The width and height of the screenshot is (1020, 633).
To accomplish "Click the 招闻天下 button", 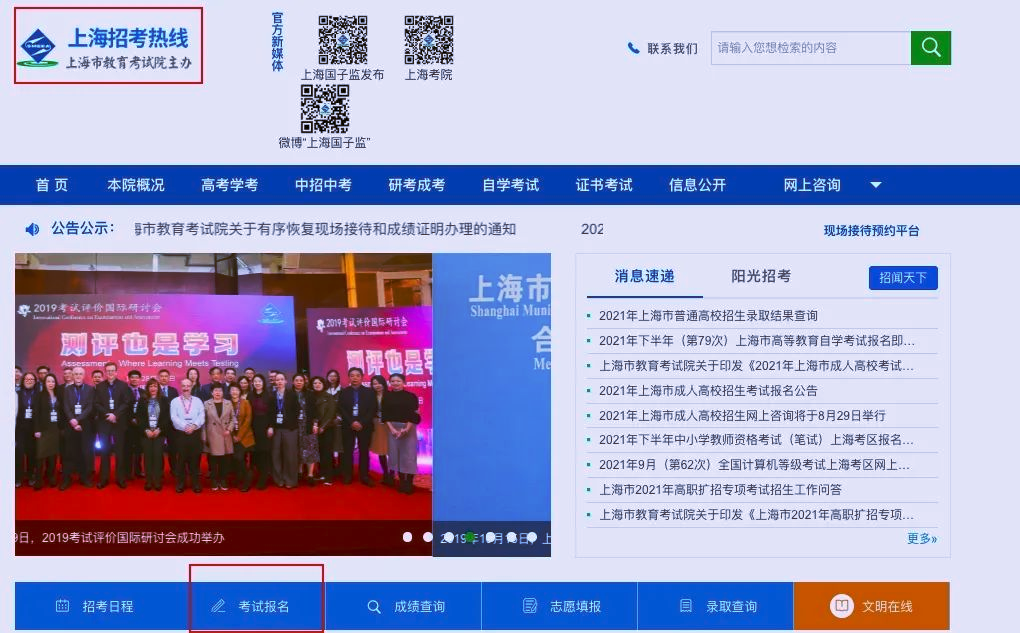I will 901,278.
